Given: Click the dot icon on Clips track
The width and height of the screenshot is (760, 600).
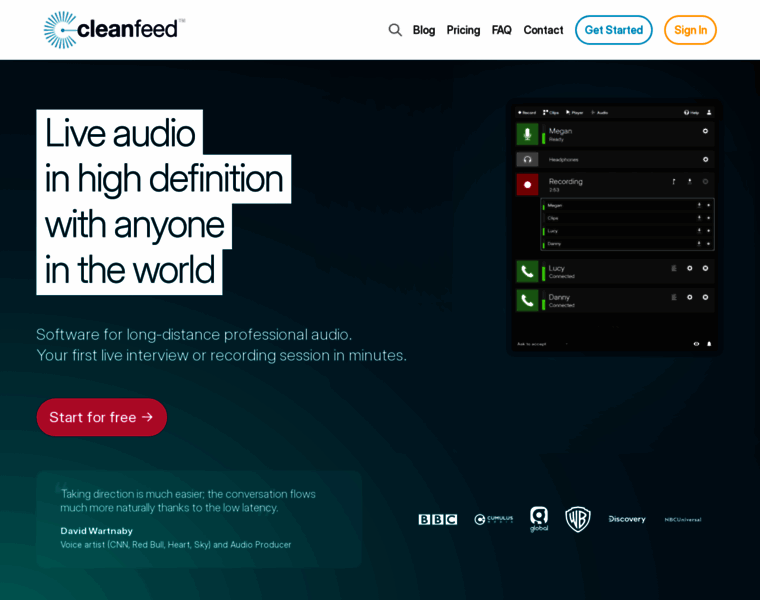Looking at the screenshot, I should [709, 218].
